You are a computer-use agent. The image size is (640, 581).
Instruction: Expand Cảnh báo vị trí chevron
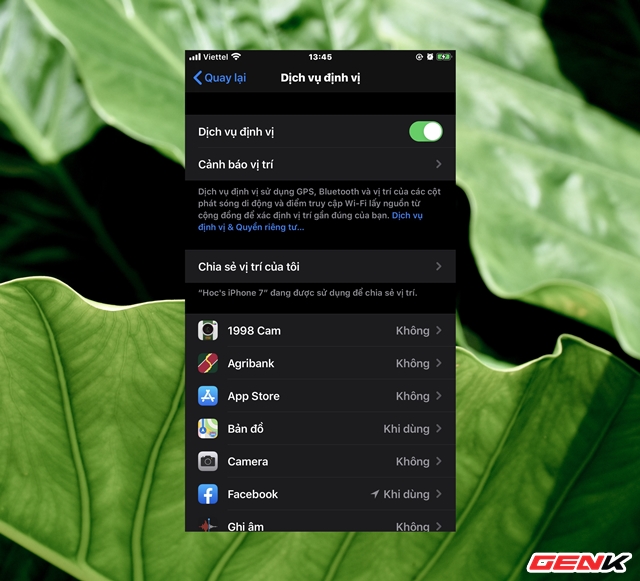click(439, 164)
